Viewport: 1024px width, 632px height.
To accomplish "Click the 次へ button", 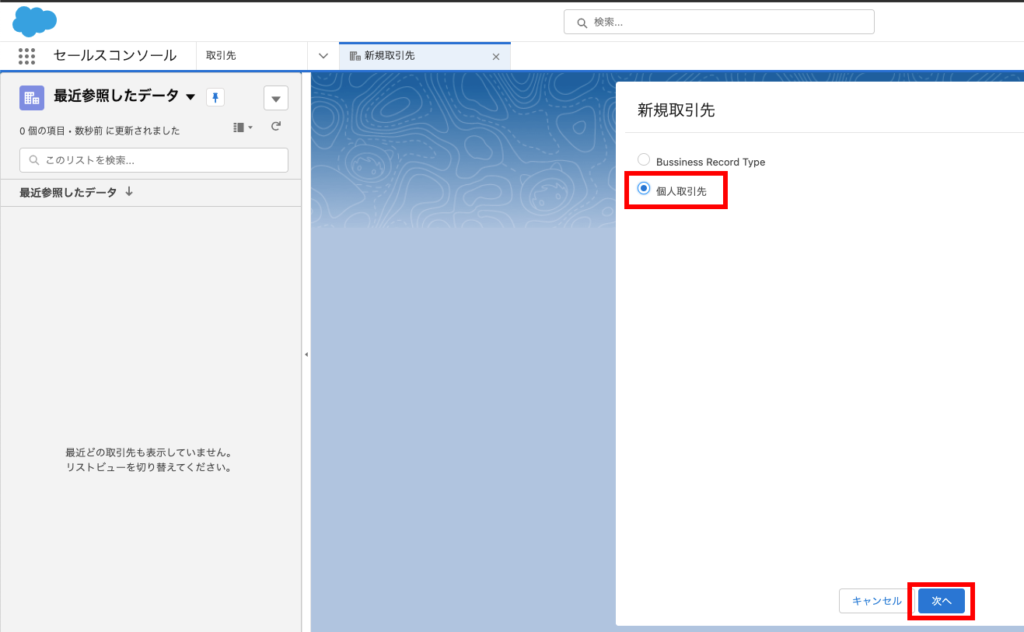I will tap(941, 601).
